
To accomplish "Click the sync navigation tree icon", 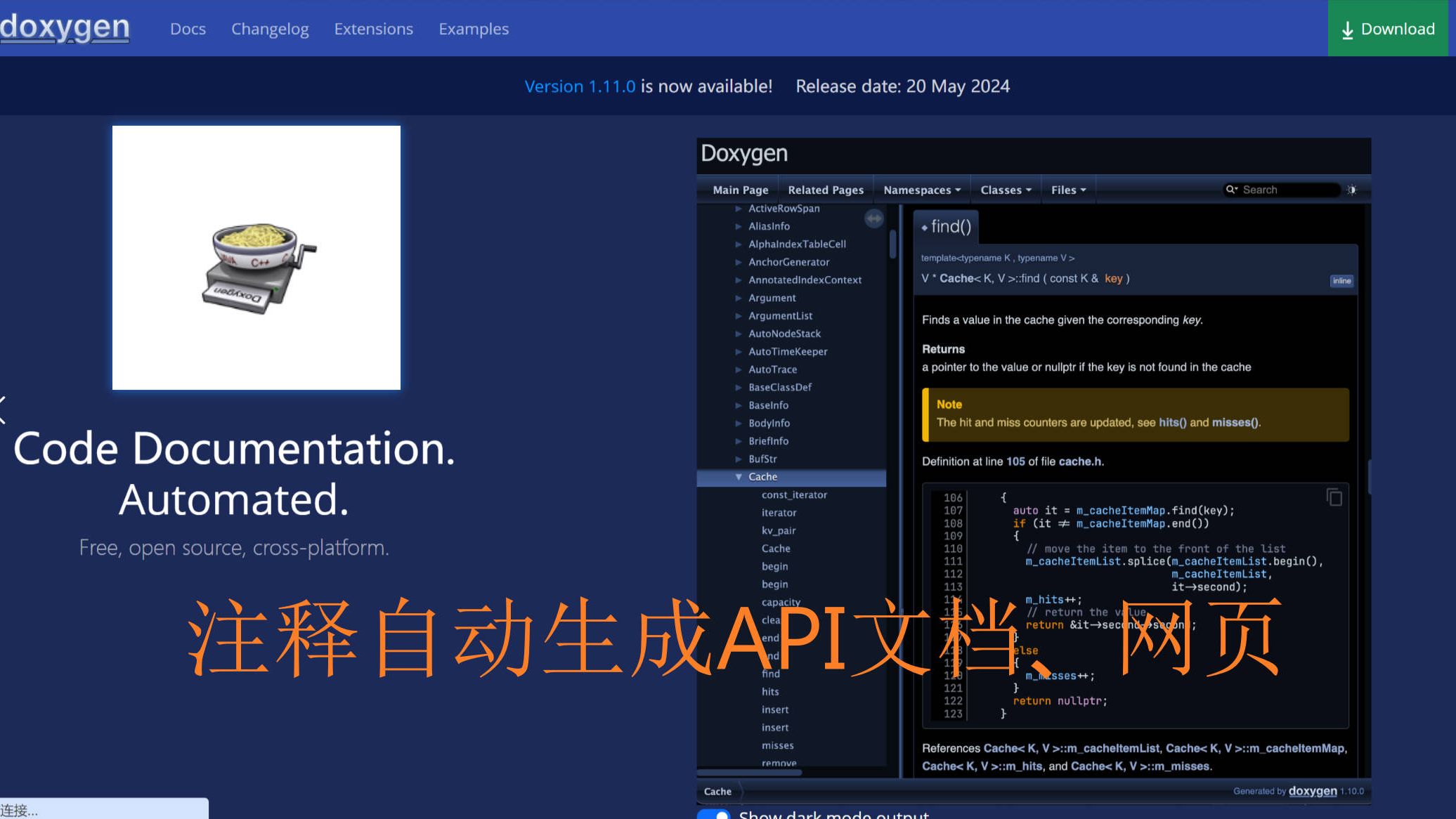I will coord(874,218).
